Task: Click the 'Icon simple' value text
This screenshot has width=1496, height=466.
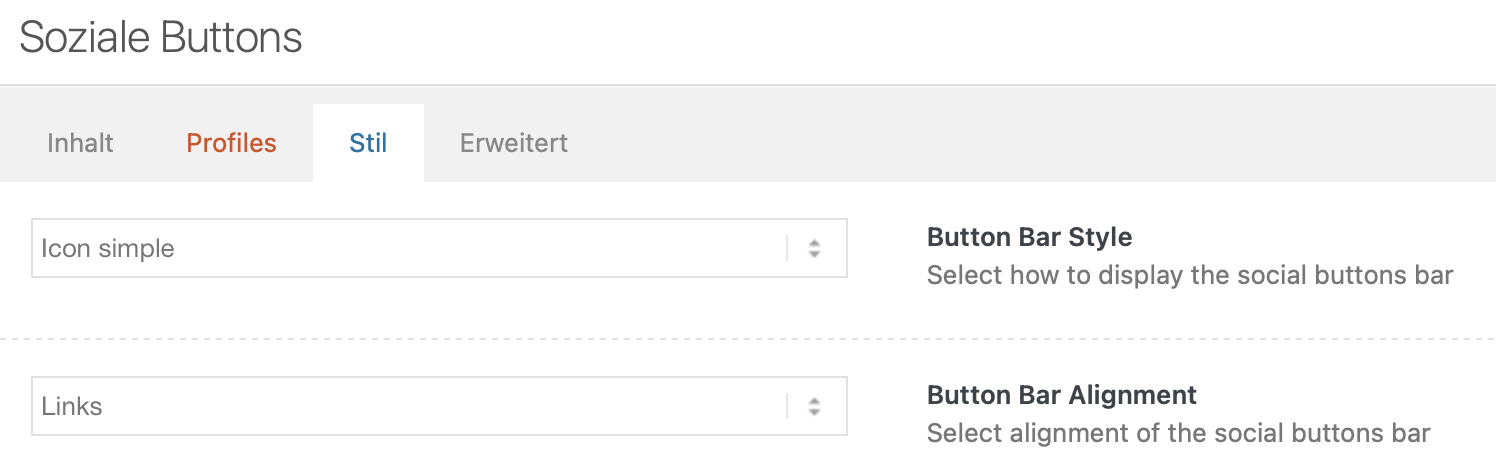Action: pyautogui.click(x=108, y=249)
